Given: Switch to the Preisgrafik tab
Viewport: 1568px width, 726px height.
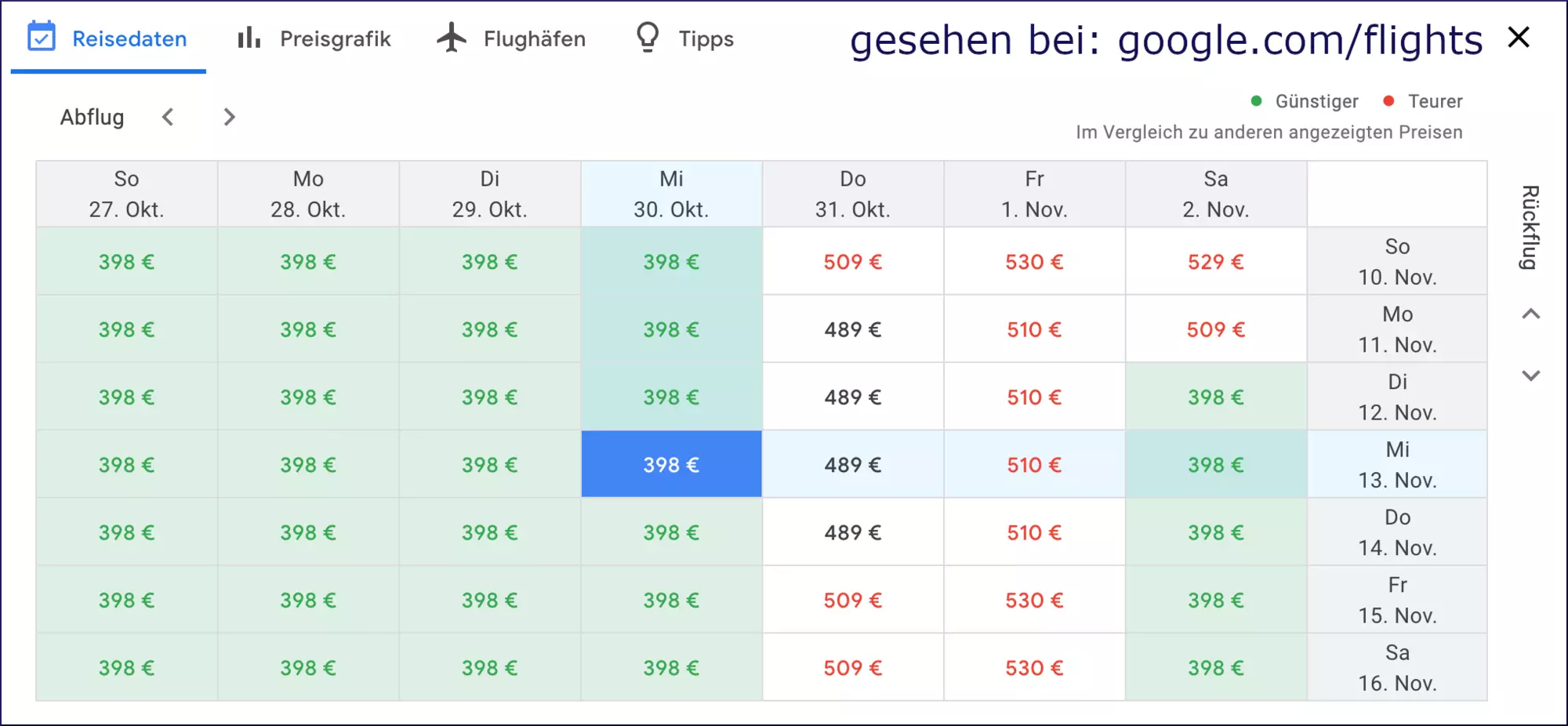Looking at the screenshot, I should (x=314, y=38).
